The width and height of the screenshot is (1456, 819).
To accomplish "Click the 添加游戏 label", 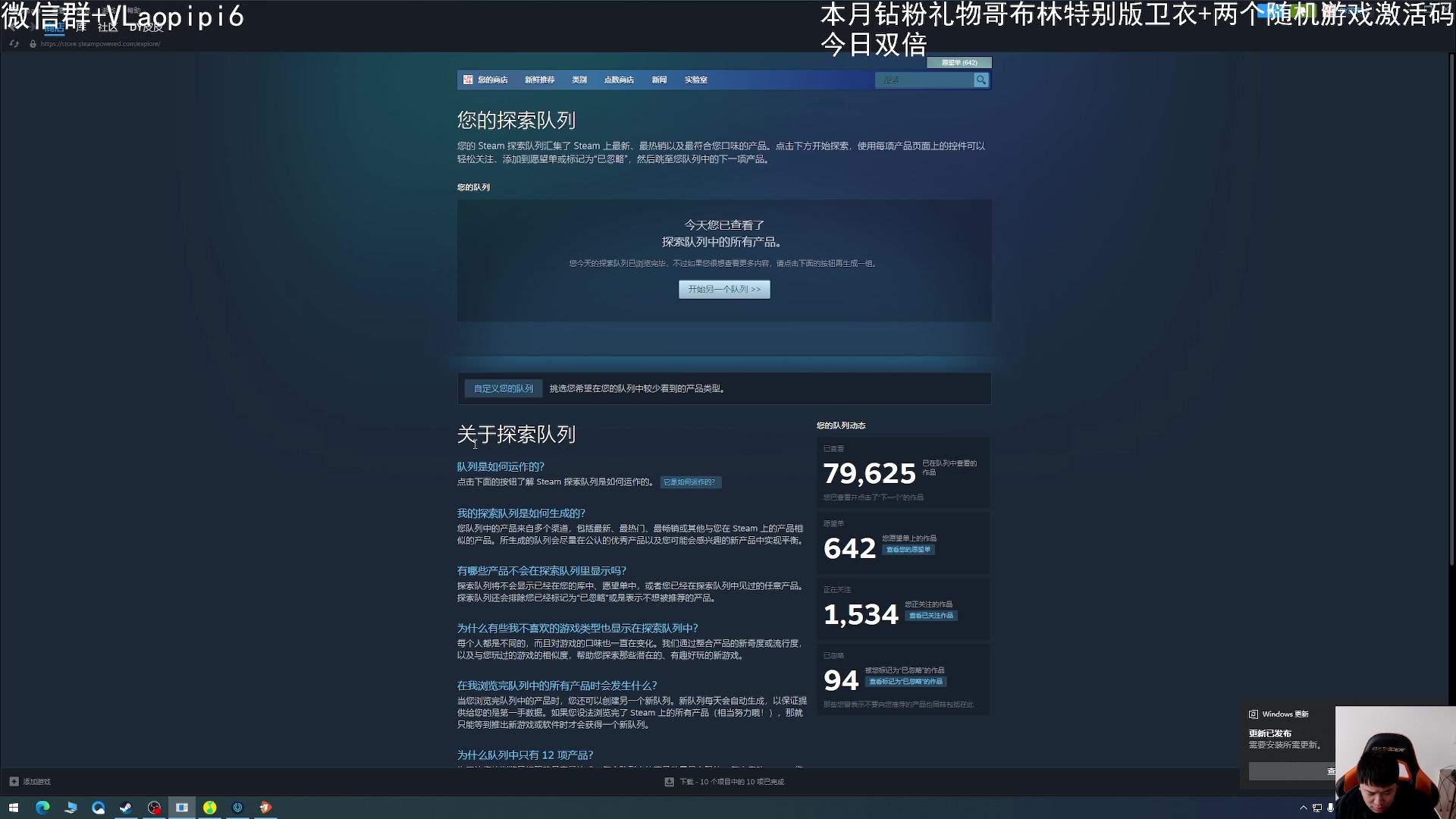I will [x=36, y=782].
